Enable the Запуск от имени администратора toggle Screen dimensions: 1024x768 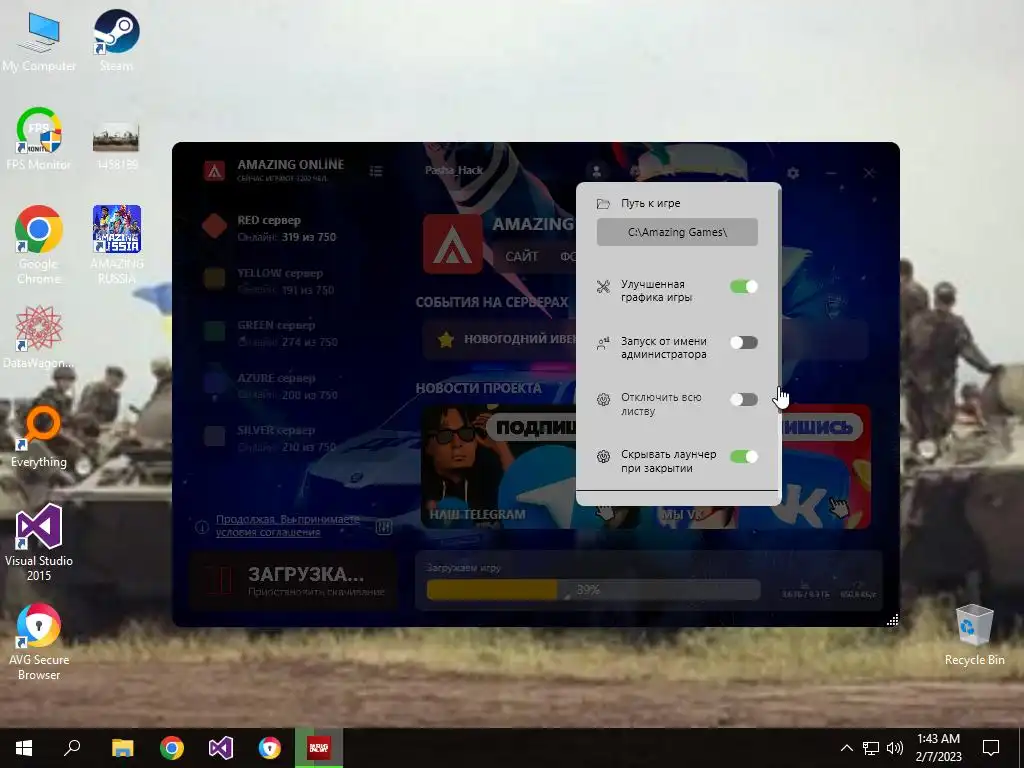point(744,343)
